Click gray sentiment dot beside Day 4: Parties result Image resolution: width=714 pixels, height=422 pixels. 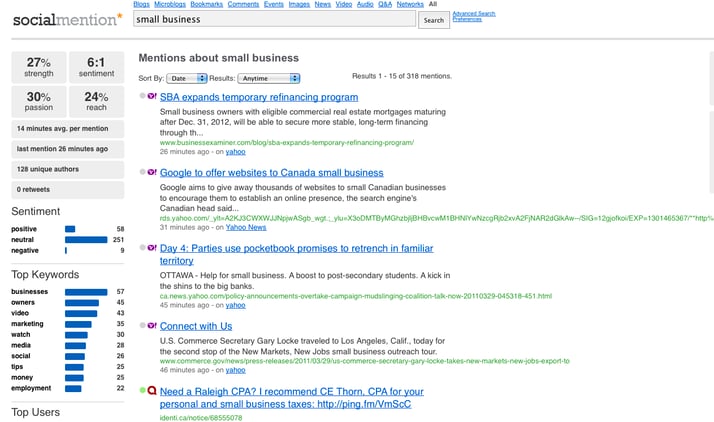click(143, 247)
